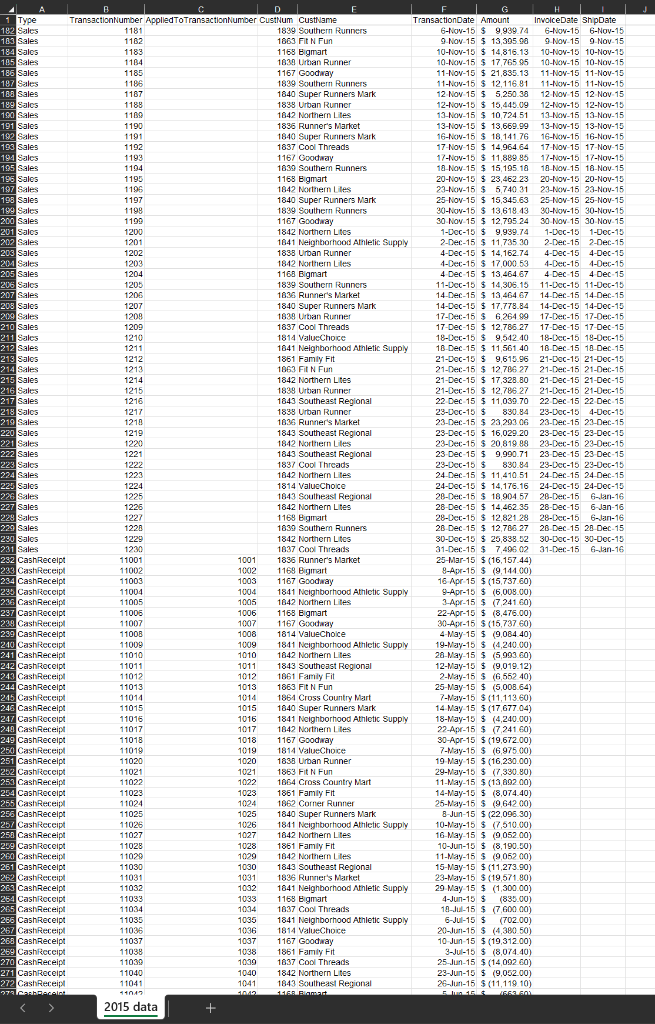Select transaction number cell 11001
The image size is (655, 1024).
106,560
